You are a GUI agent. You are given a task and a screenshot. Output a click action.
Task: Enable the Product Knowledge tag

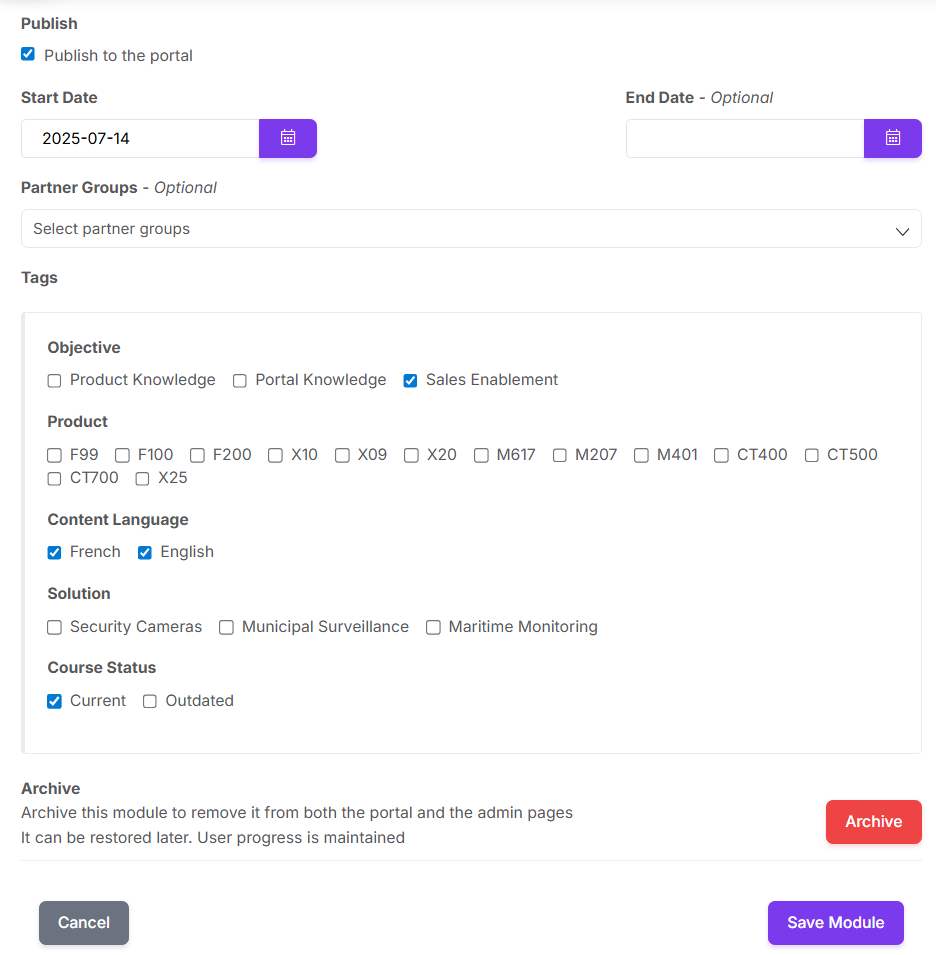click(x=54, y=381)
